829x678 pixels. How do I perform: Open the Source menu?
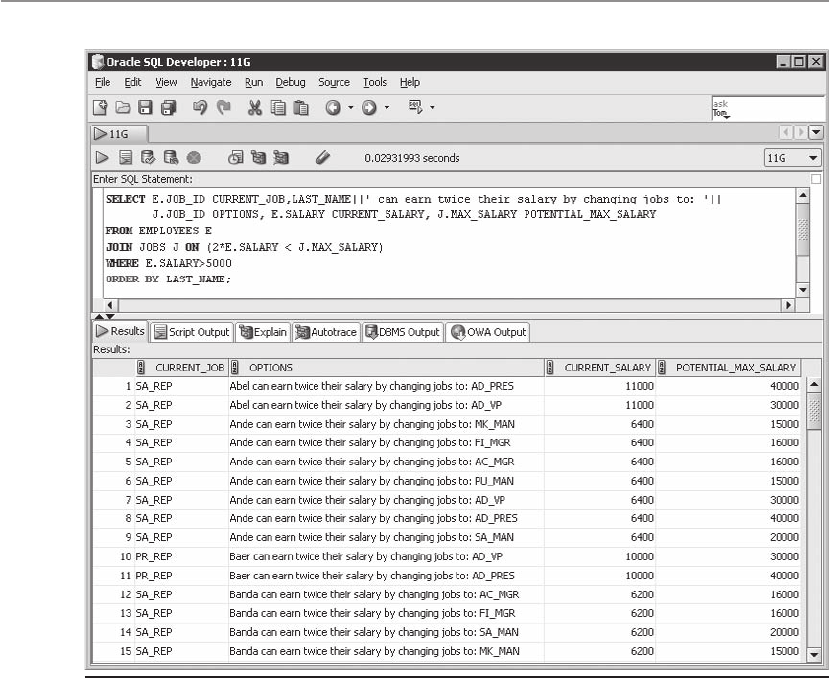click(334, 83)
